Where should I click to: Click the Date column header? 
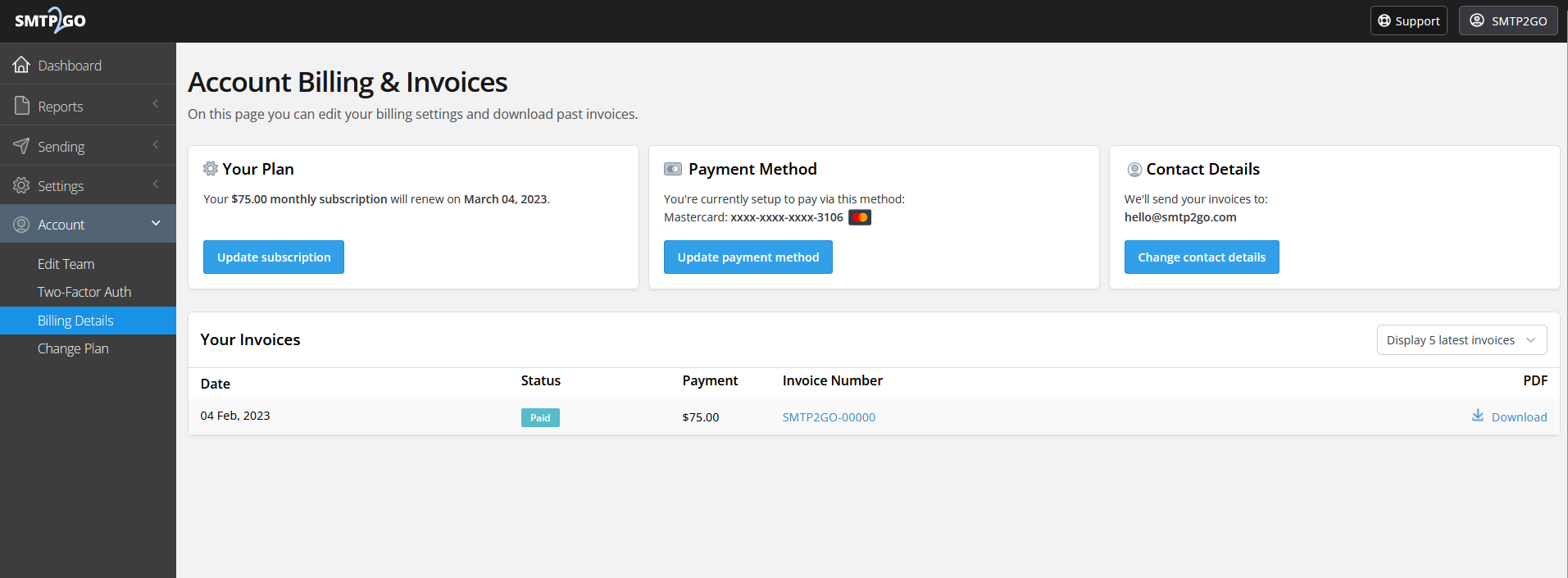(x=216, y=384)
